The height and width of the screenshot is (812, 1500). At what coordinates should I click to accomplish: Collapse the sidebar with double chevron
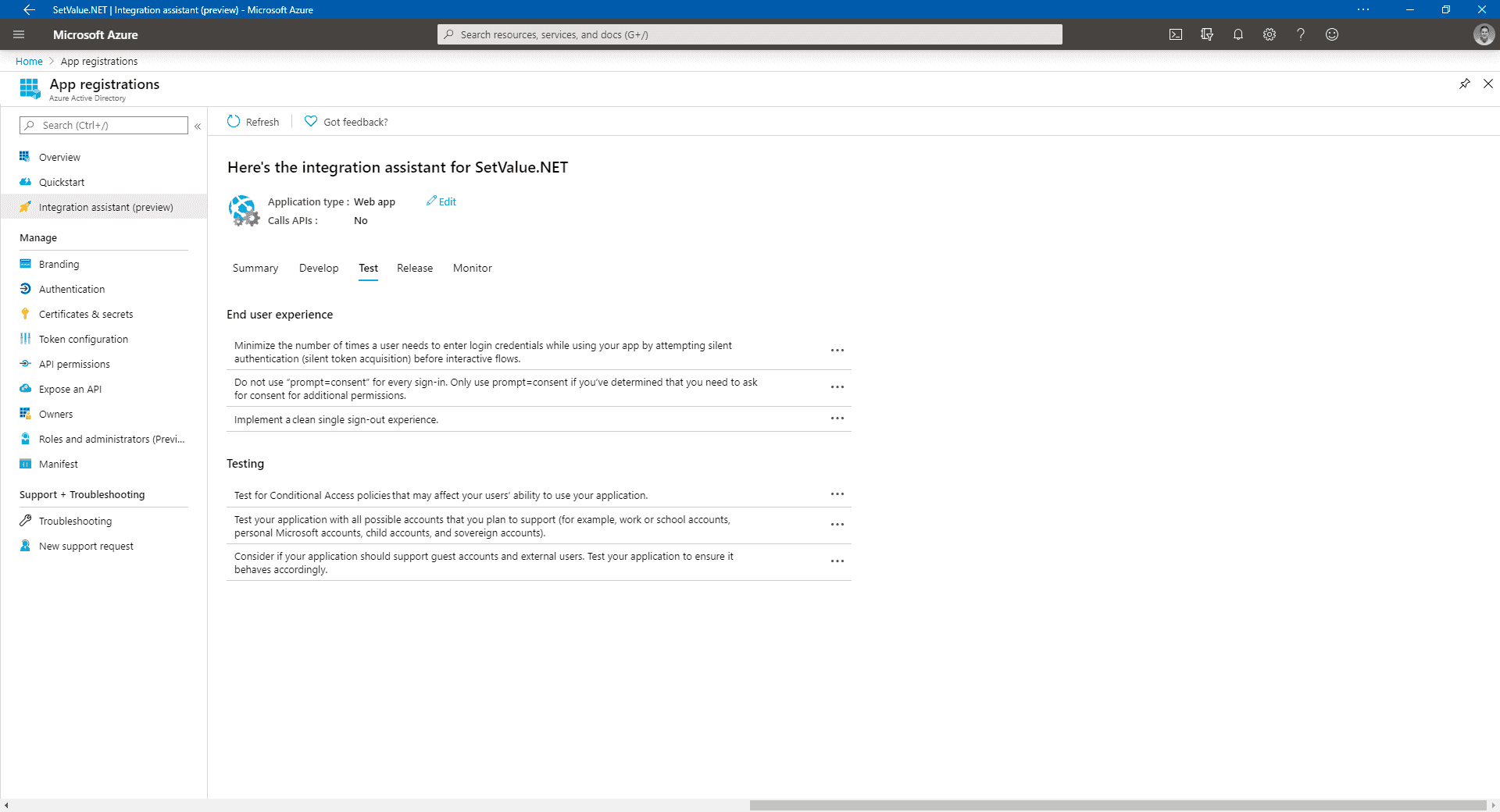198,126
